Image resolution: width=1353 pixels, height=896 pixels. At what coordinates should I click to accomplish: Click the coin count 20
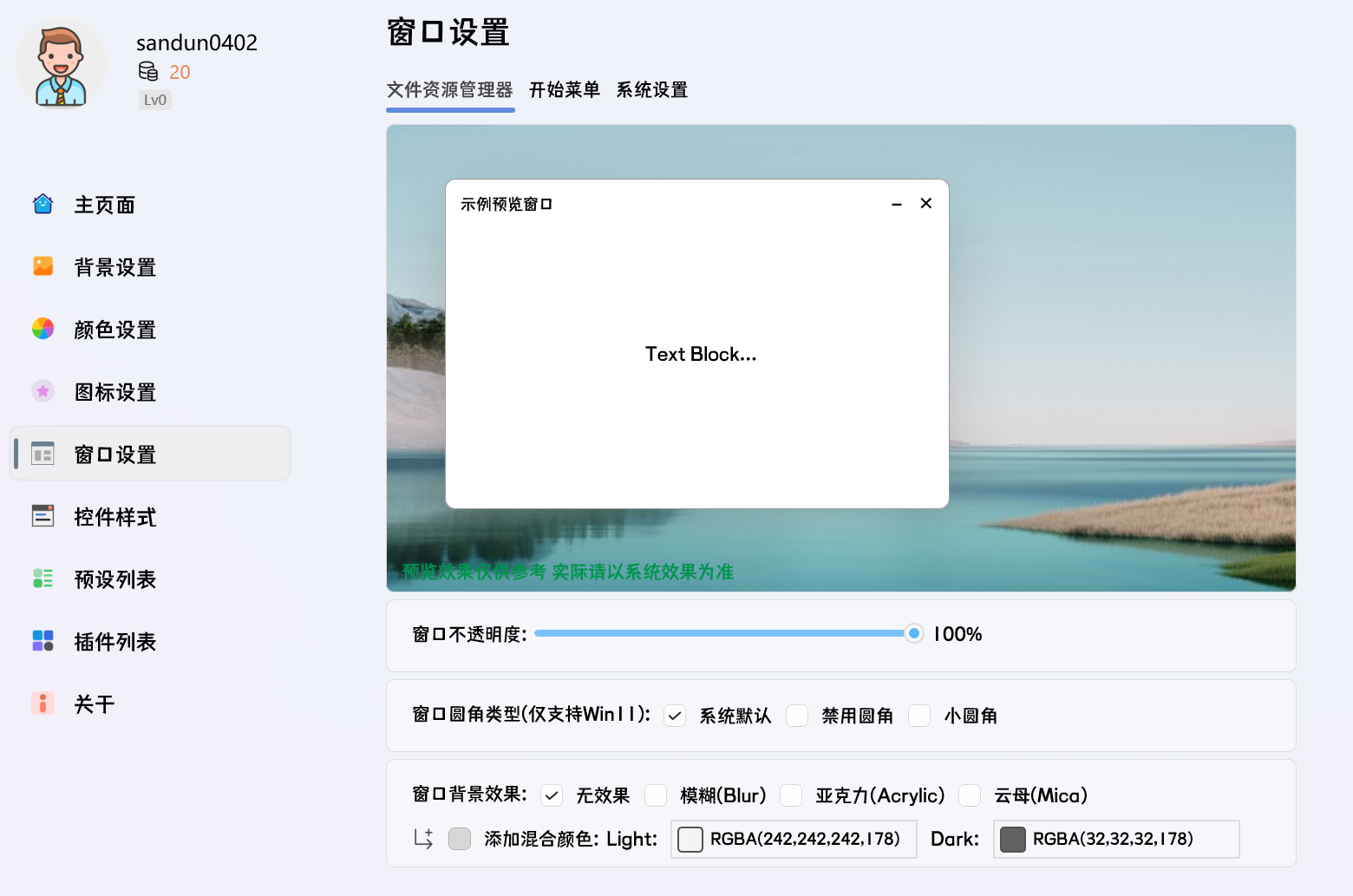(180, 72)
